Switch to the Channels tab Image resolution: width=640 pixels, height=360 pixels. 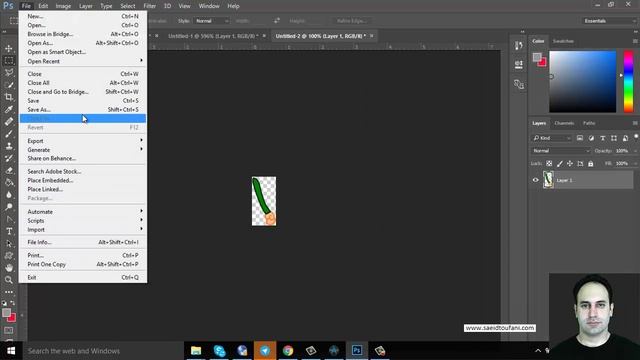(x=564, y=123)
